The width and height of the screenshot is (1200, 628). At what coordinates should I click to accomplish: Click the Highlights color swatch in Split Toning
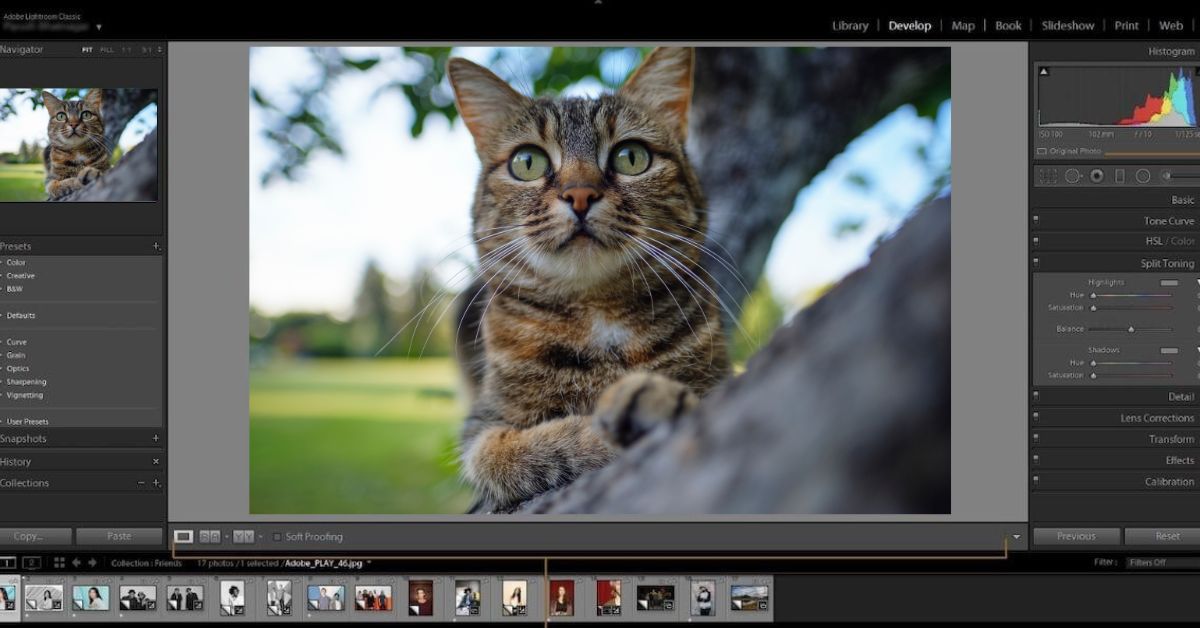(1169, 283)
